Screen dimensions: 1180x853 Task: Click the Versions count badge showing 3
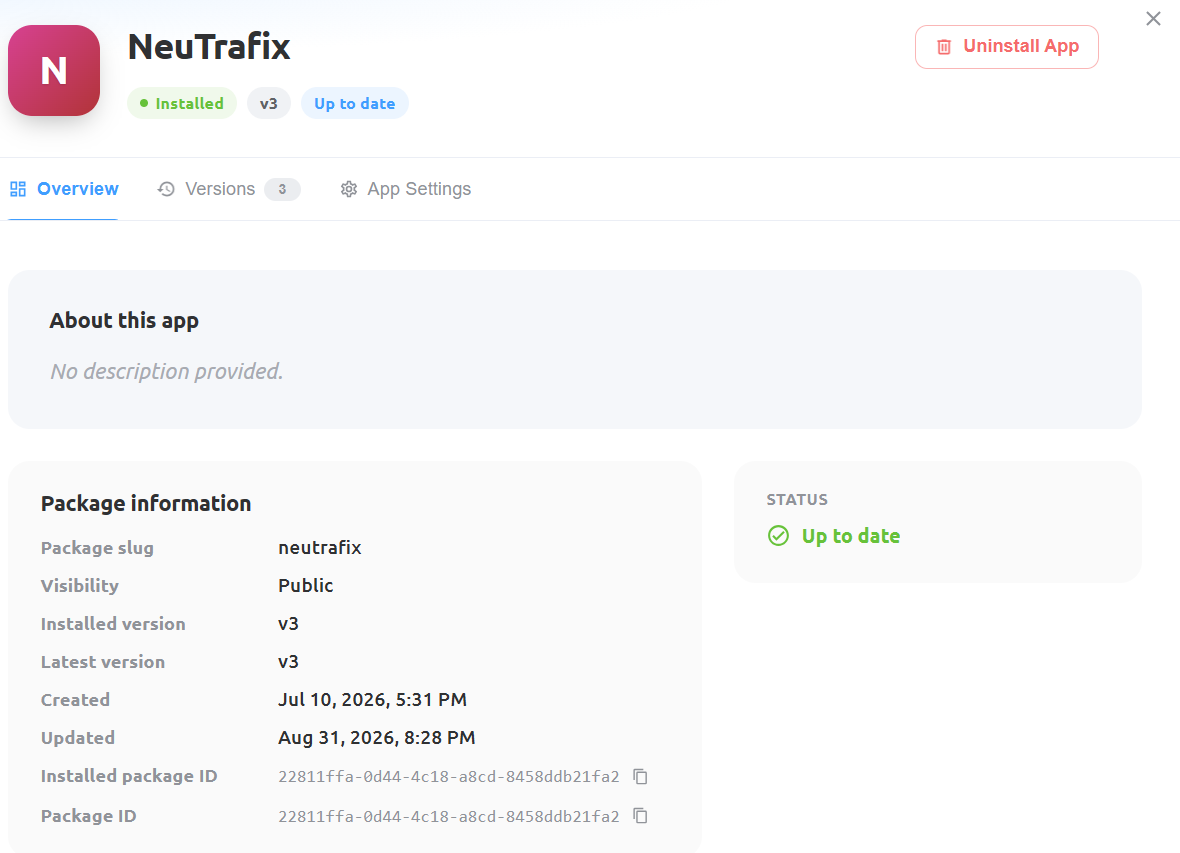coord(282,189)
